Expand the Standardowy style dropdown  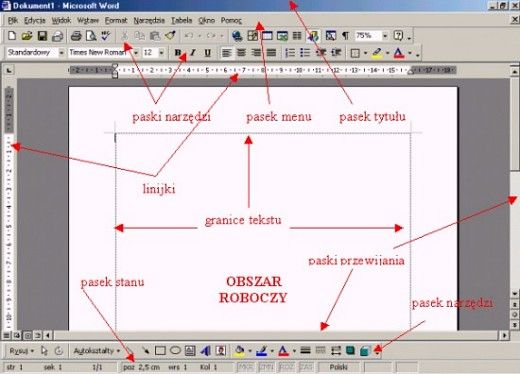click(x=61, y=53)
